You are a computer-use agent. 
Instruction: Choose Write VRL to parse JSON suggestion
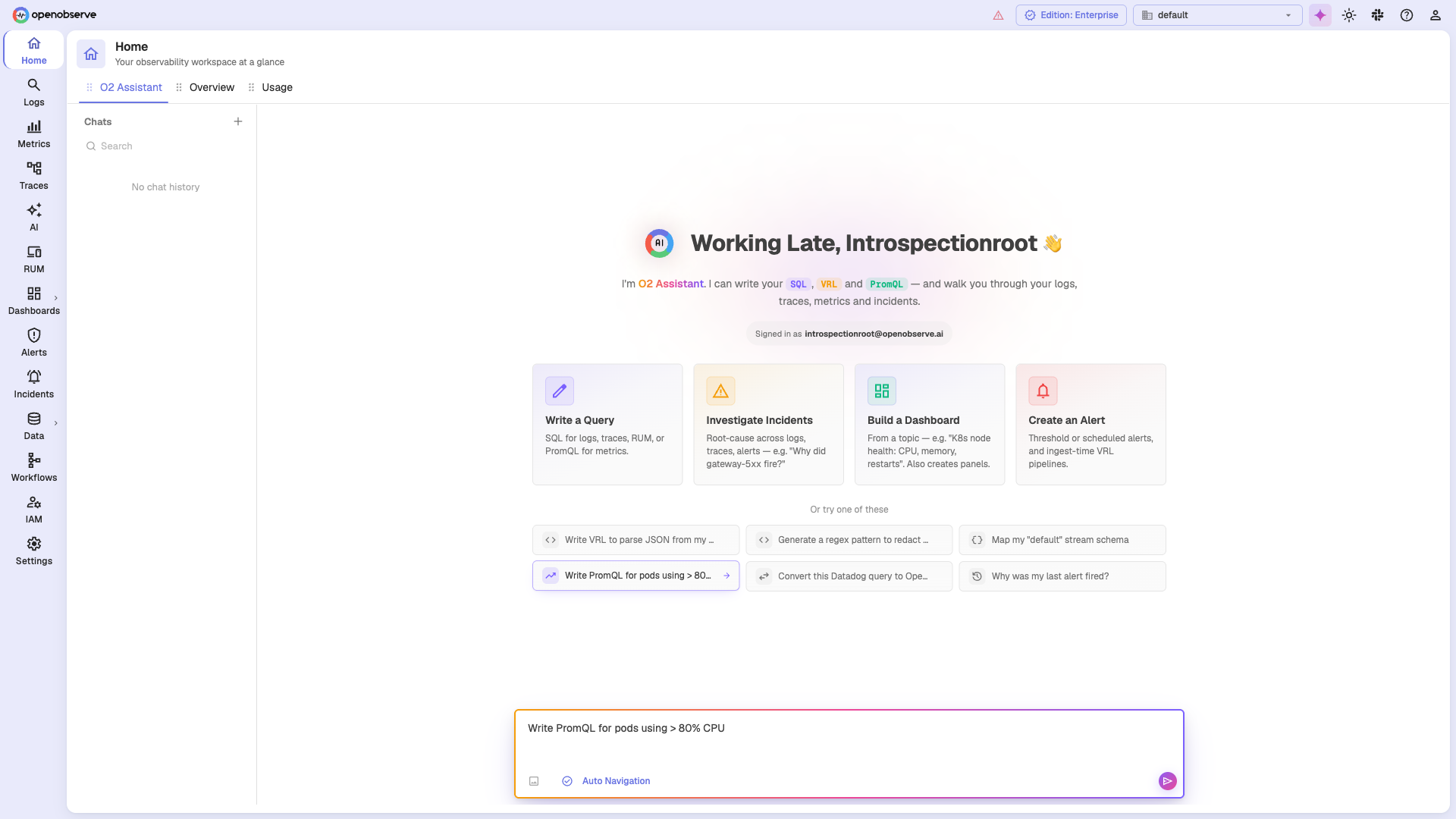point(635,540)
